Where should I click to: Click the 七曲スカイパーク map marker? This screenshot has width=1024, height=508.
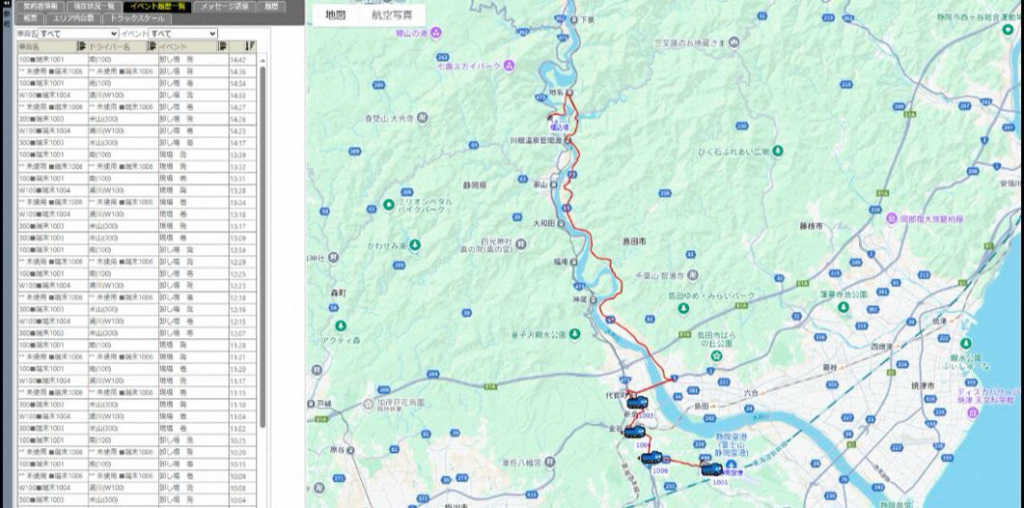509,65
